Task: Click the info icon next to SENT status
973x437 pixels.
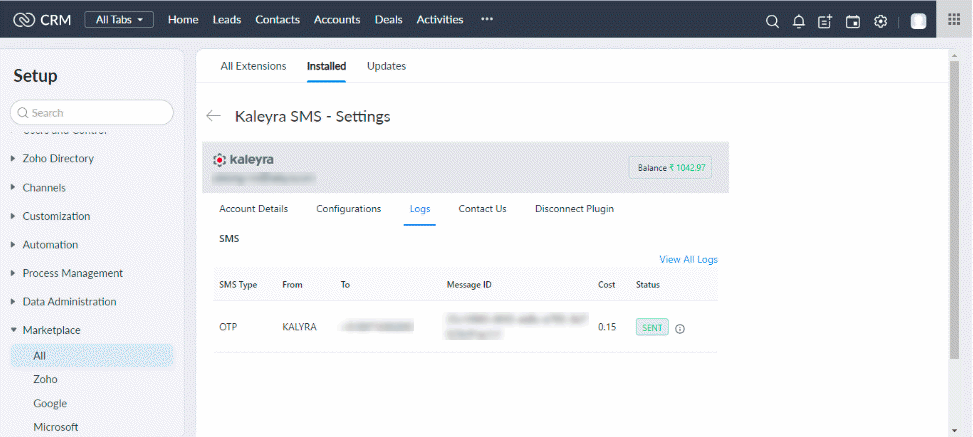Action: (680, 328)
